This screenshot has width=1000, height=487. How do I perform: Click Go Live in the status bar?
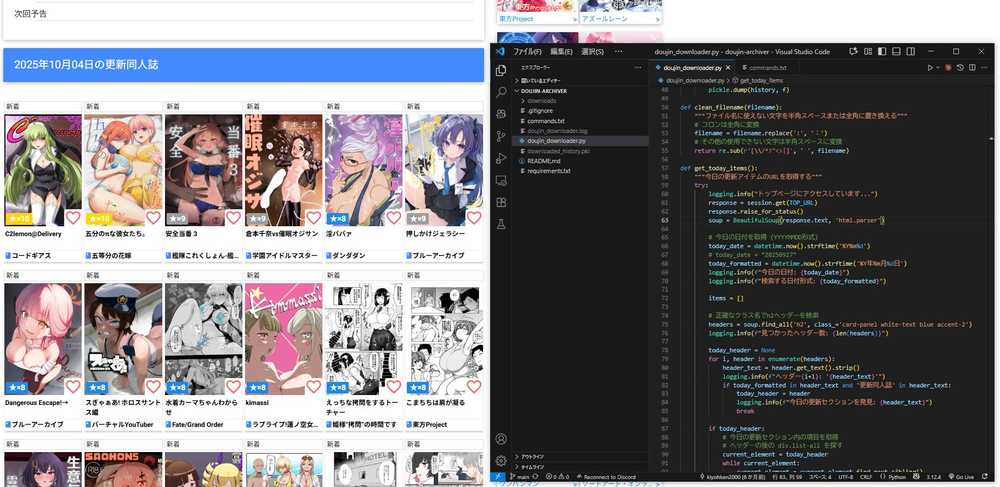point(960,477)
